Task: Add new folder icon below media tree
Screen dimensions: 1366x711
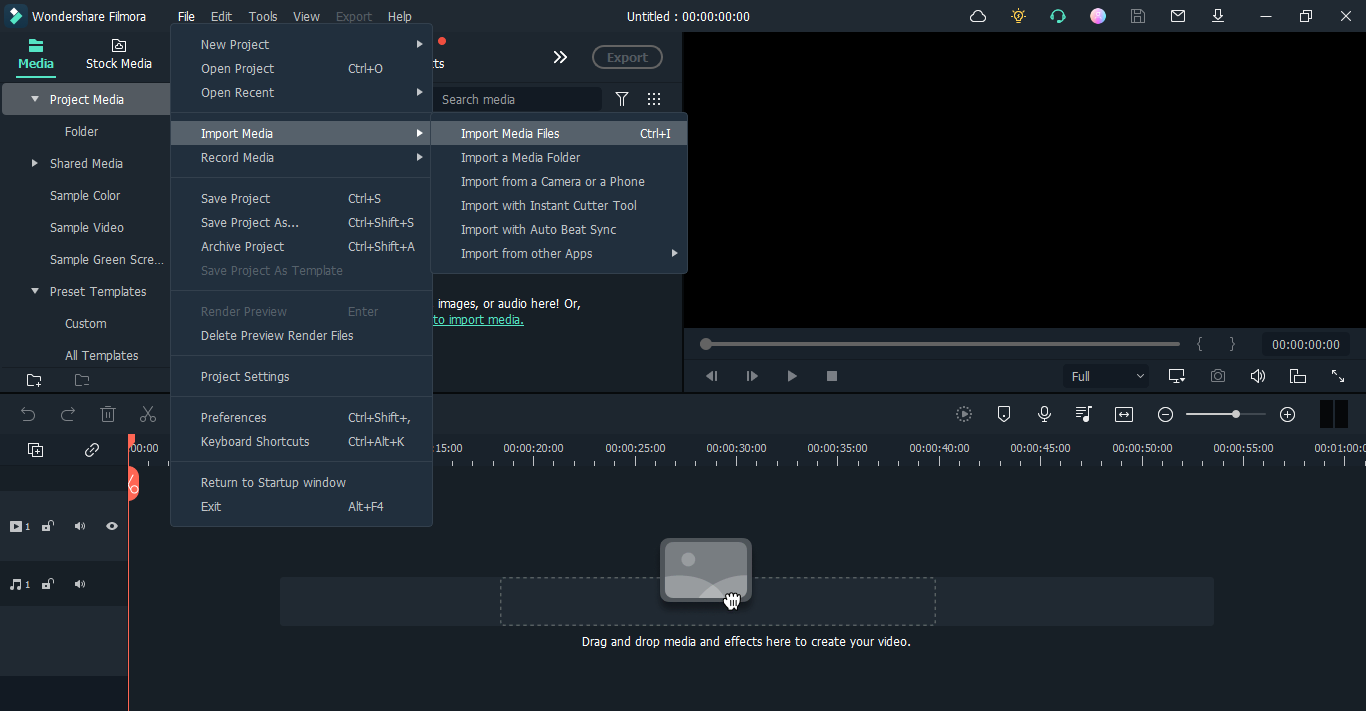Action: (34, 380)
